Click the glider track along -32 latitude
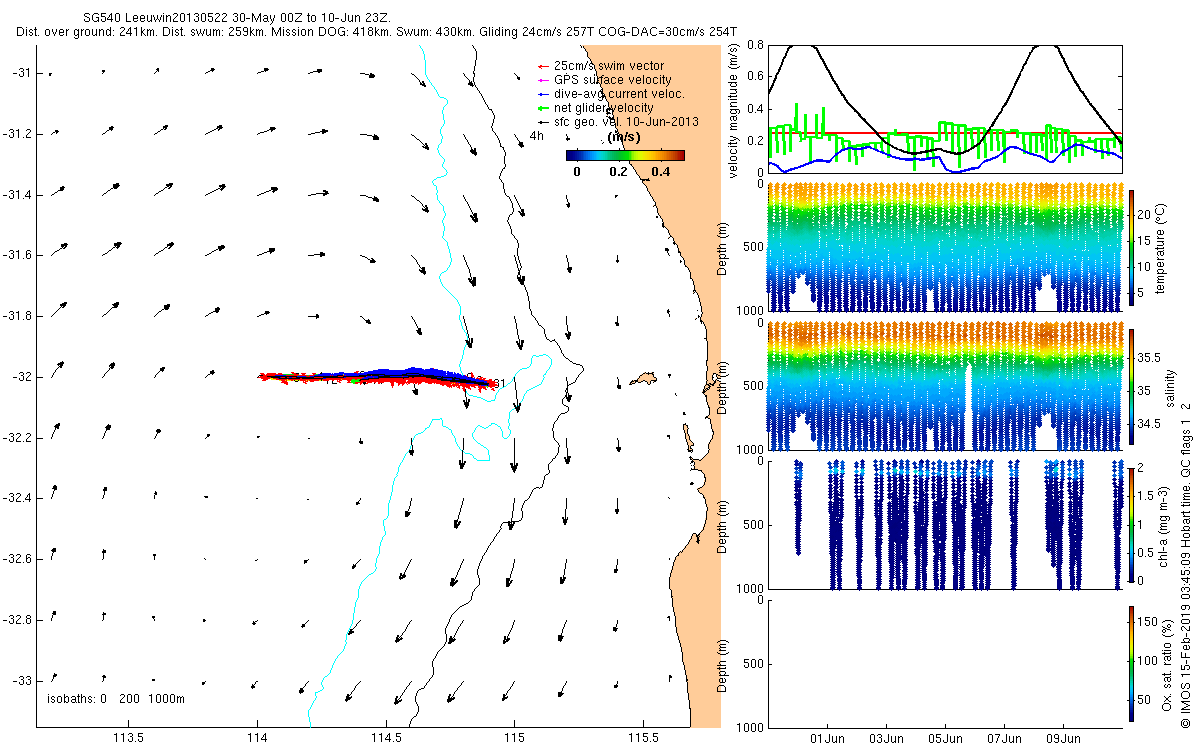 (x=378, y=376)
